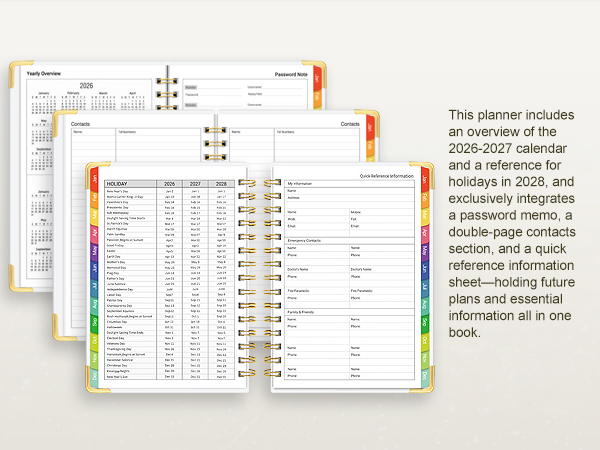
Task: Click the 2028 column header in the holiday table
Action: (x=221, y=184)
